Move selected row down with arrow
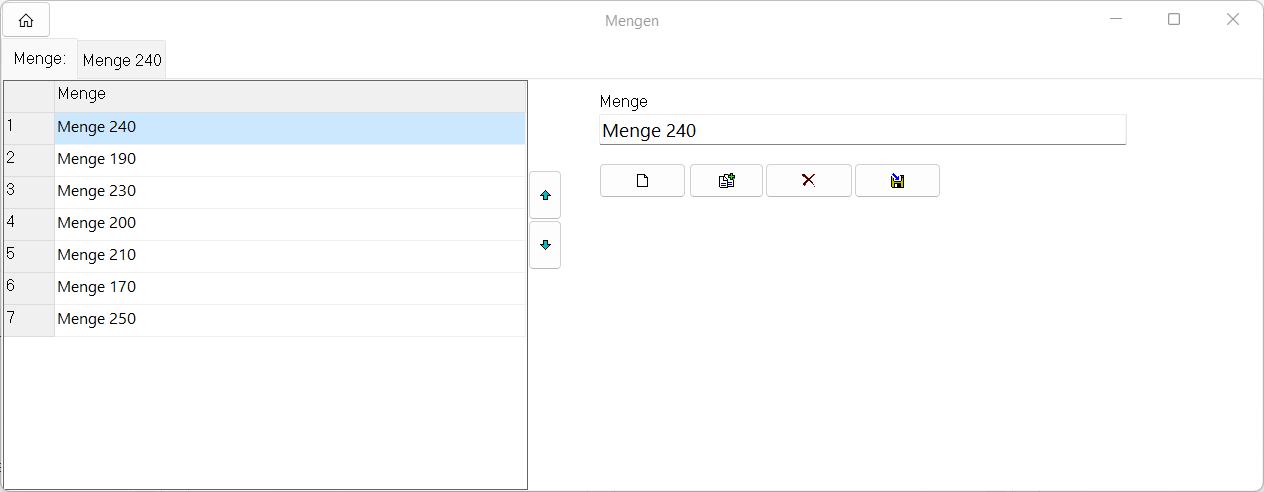This screenshot has width=1264, height=492. click(545, 245)
